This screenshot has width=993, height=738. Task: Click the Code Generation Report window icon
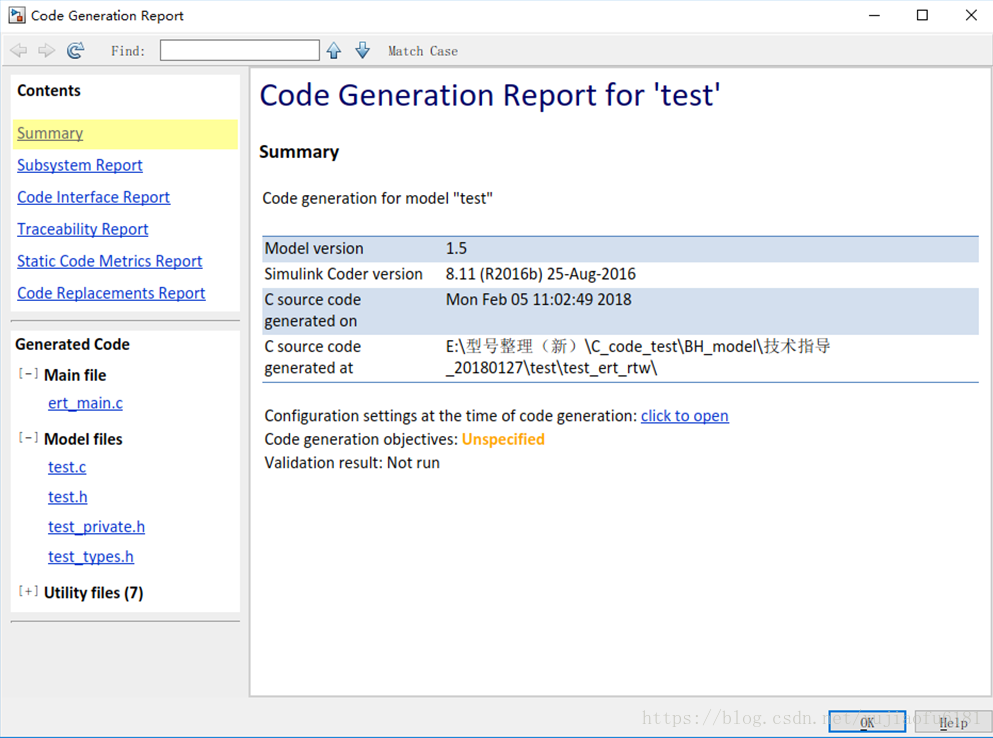[x=16, y=16]
